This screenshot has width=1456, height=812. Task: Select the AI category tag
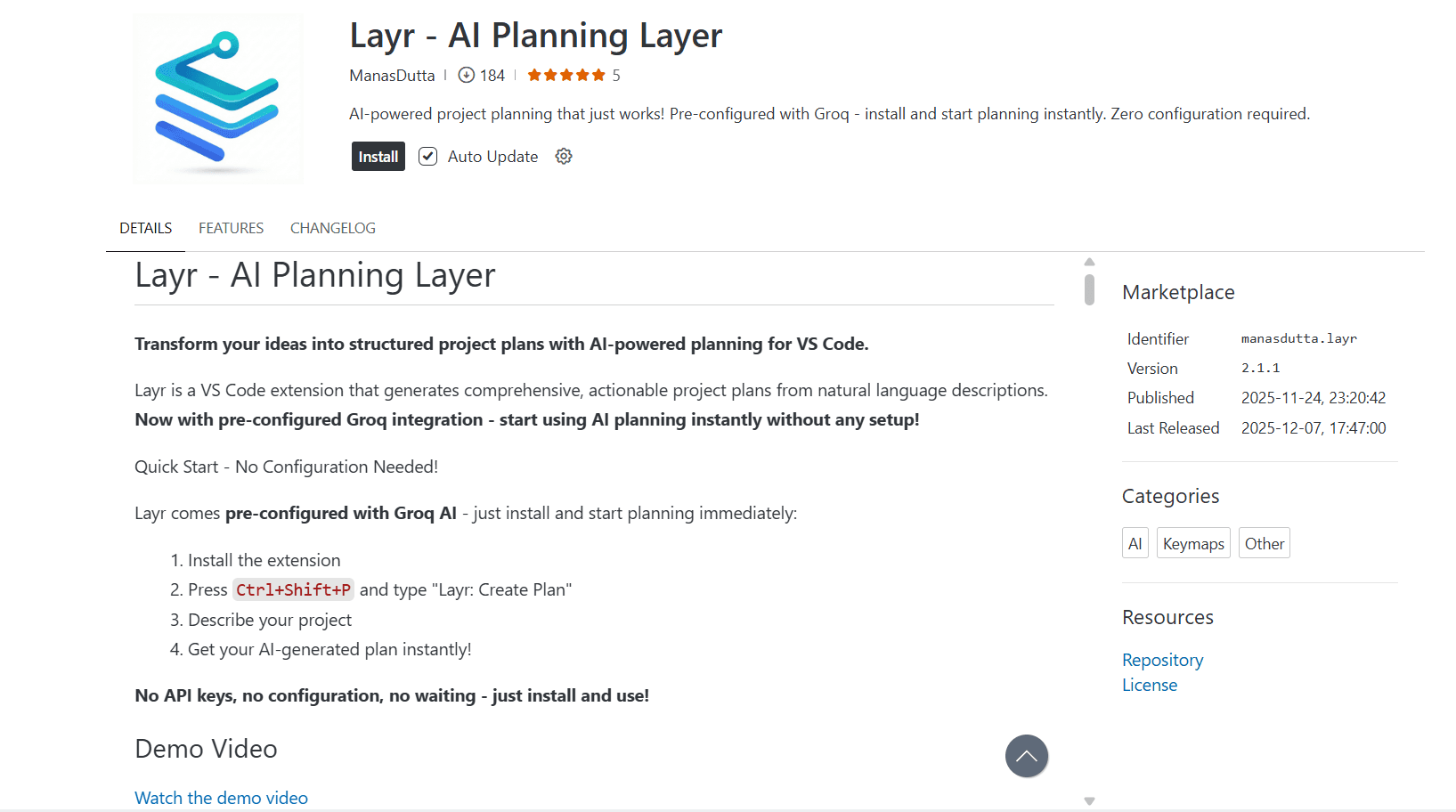(x=1135, y=543)
